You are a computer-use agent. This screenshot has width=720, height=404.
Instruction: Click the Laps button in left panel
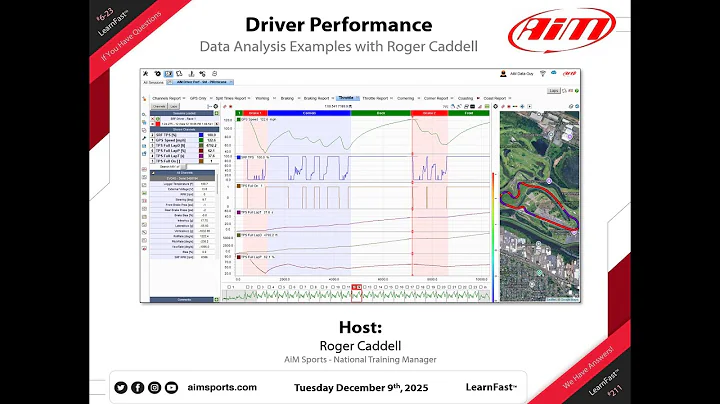174,106
